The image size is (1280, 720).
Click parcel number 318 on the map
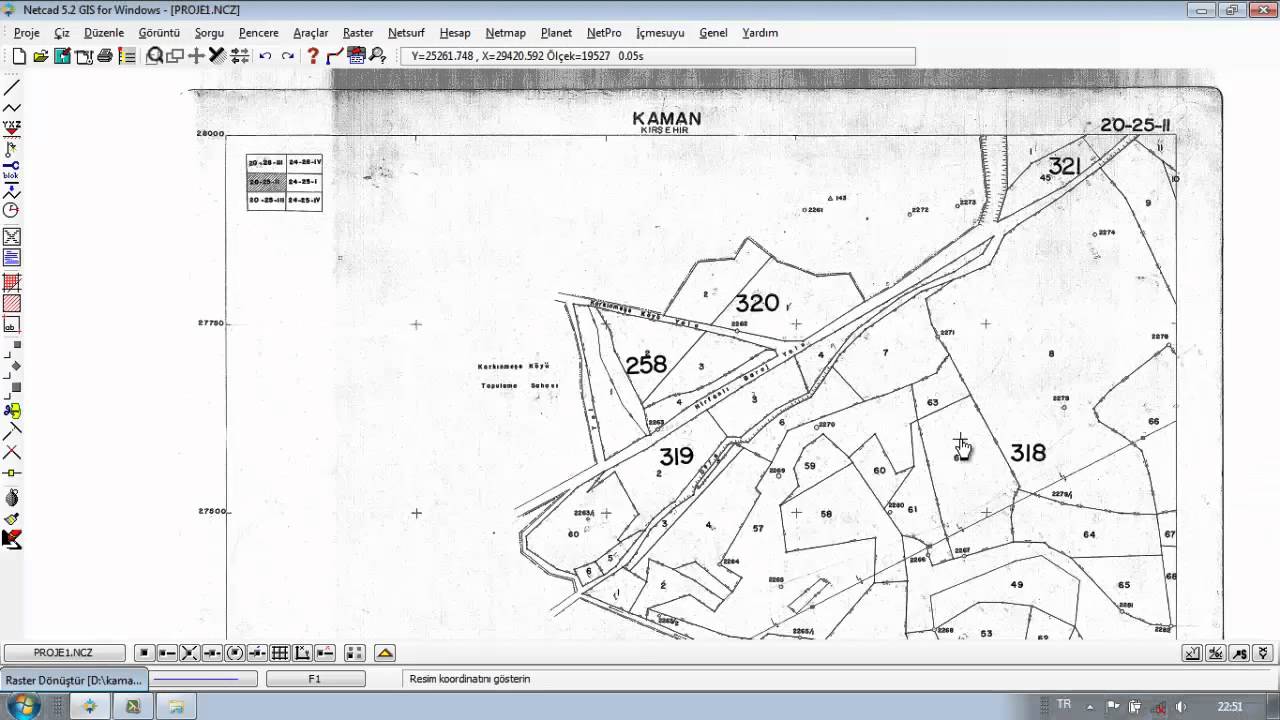pyautogui.click(x=1027, y=453)
